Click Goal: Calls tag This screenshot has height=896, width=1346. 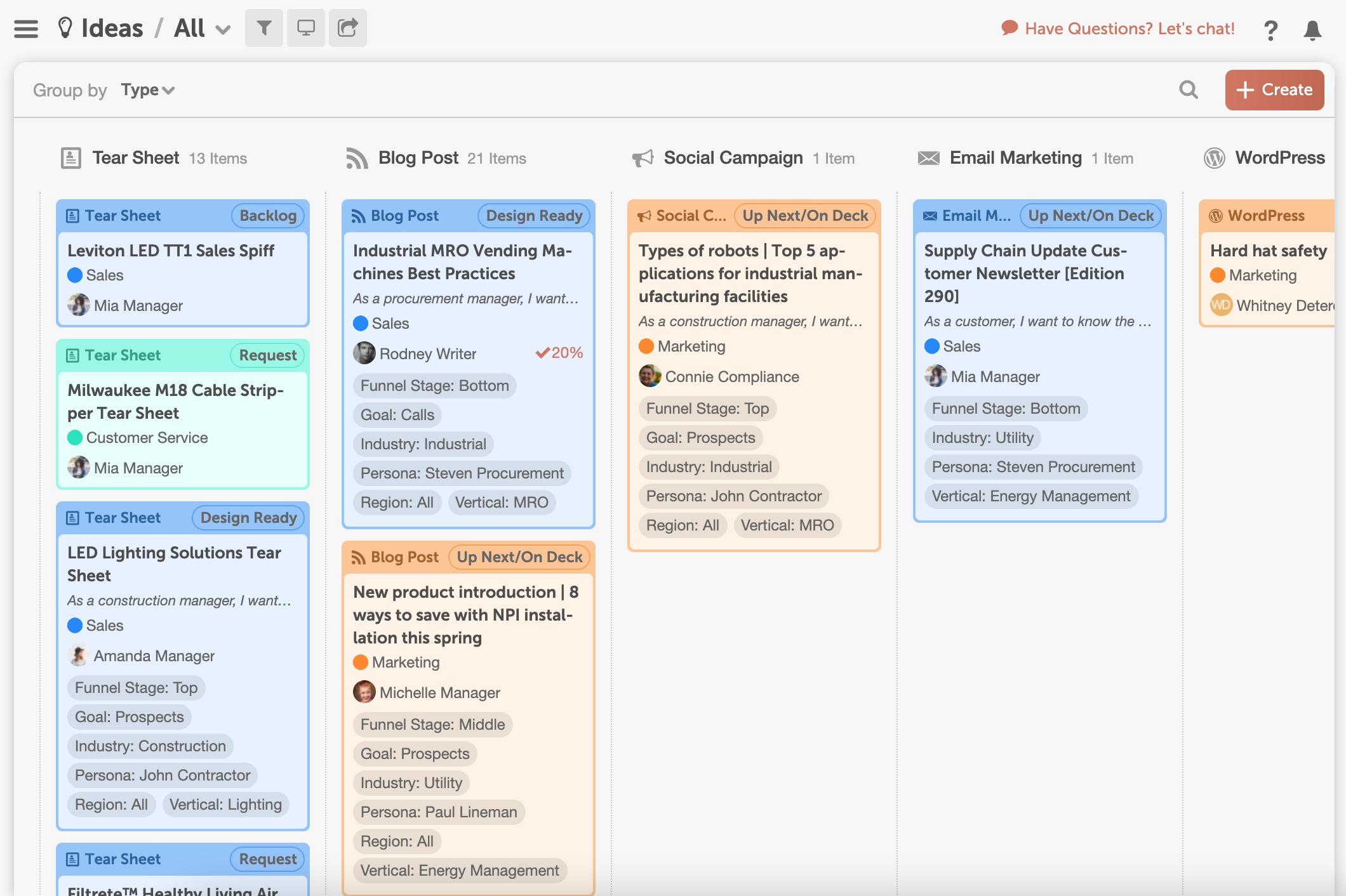(x=397, y=415)
